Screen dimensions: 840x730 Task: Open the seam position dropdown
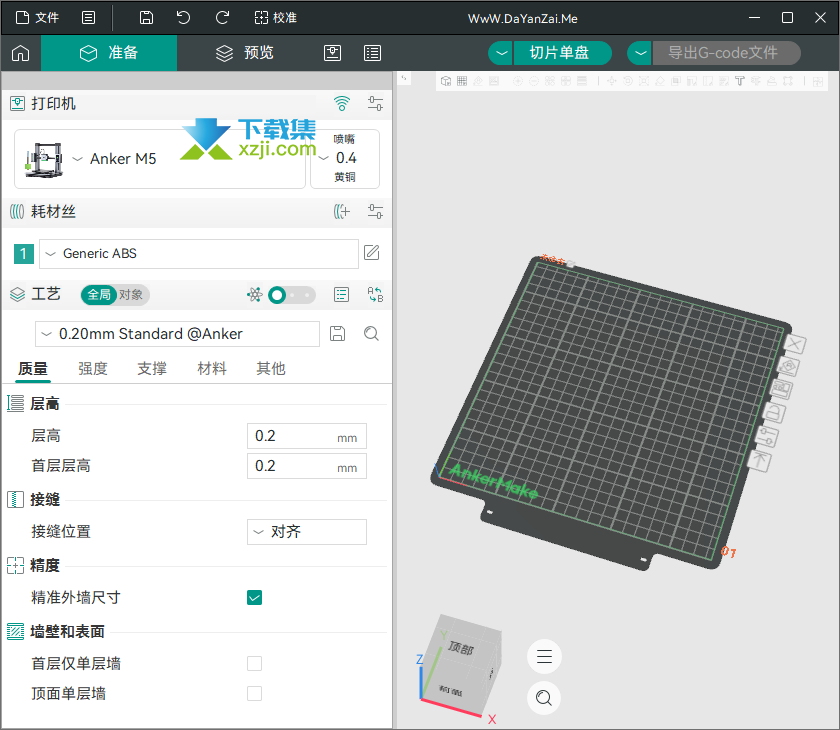(306, 532)
